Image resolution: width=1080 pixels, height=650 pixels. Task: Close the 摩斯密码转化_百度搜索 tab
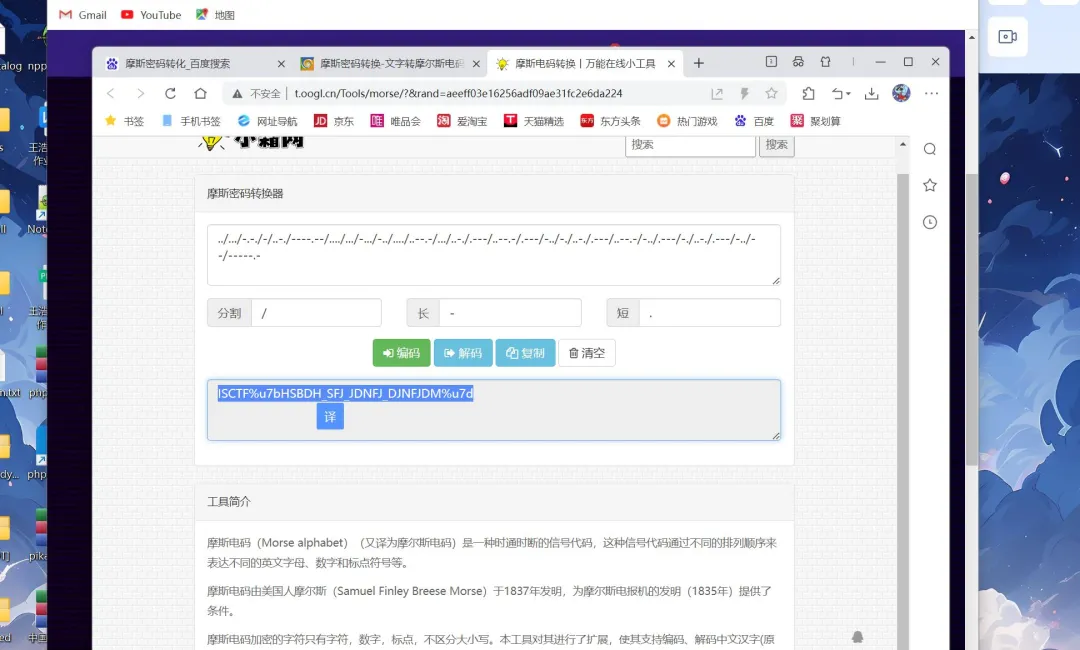(x=281, y=63)
